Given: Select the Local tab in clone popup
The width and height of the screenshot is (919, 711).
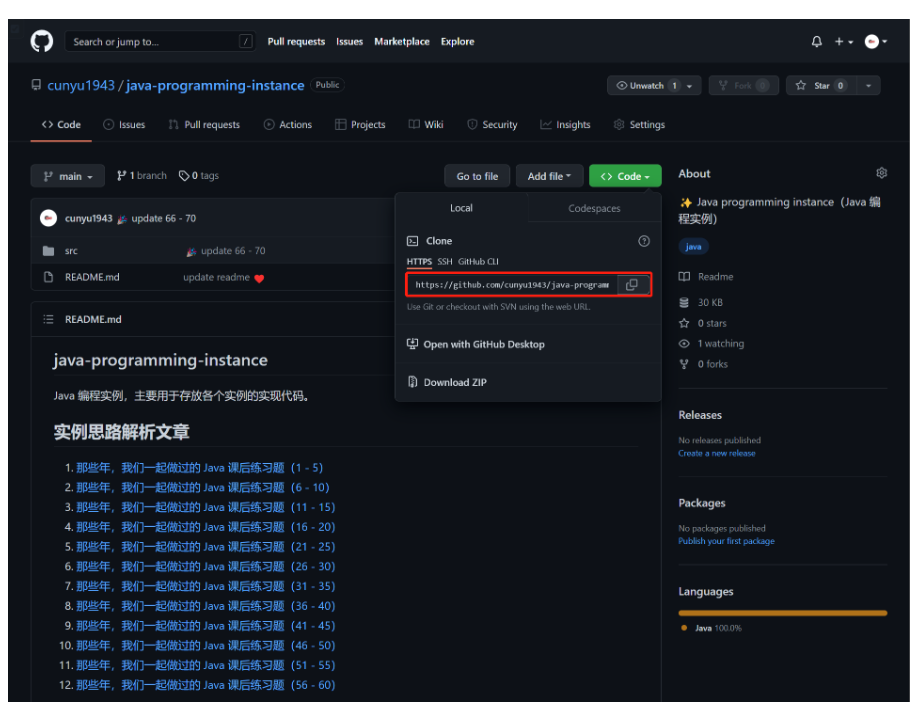Looking at the screenshot, I should click(x=461, y=208).
